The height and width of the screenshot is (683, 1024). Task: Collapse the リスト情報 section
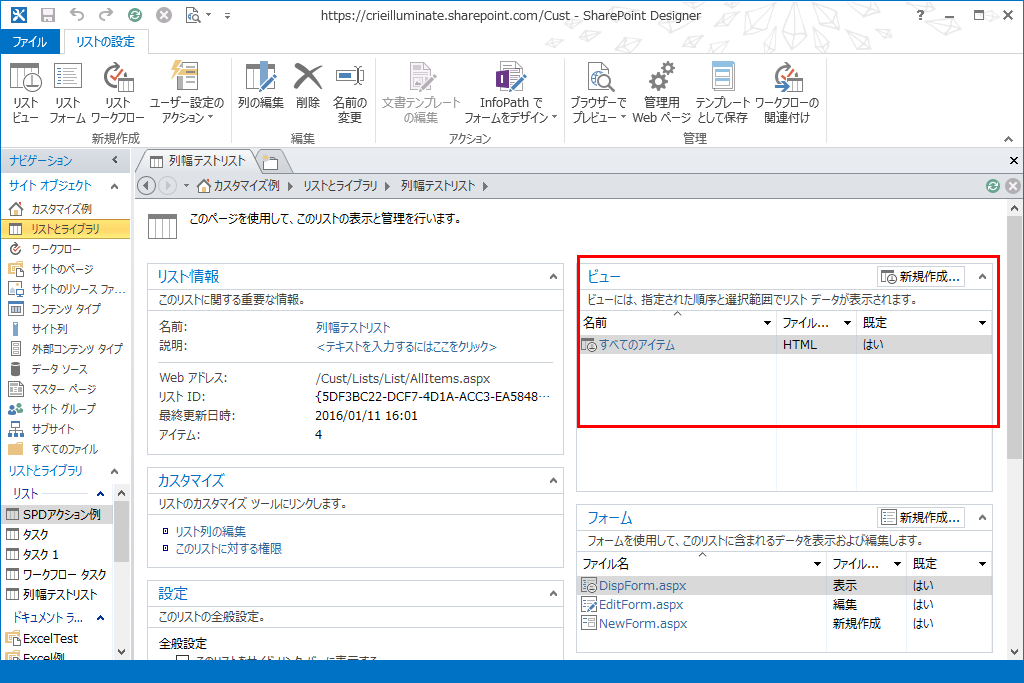click(553, 276)
